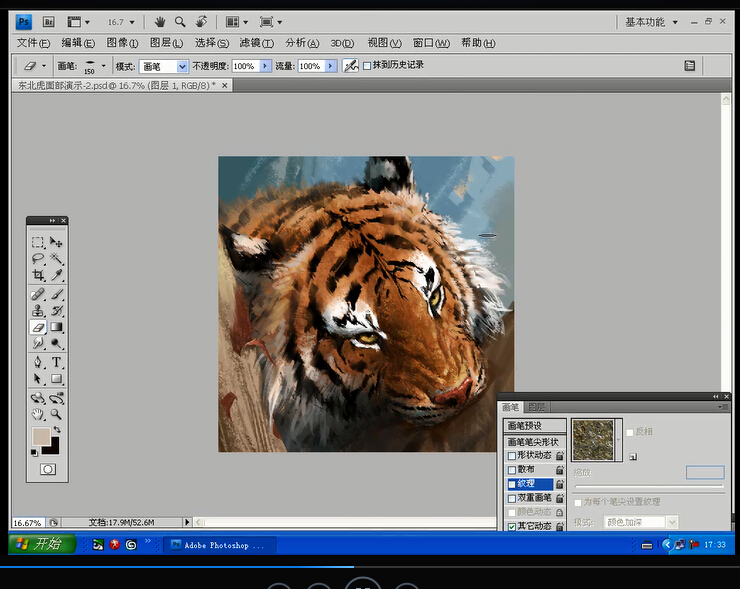Open the 不透明度 slider arrow
Viewport: 740px width, 589px height.
coord(265,66)
